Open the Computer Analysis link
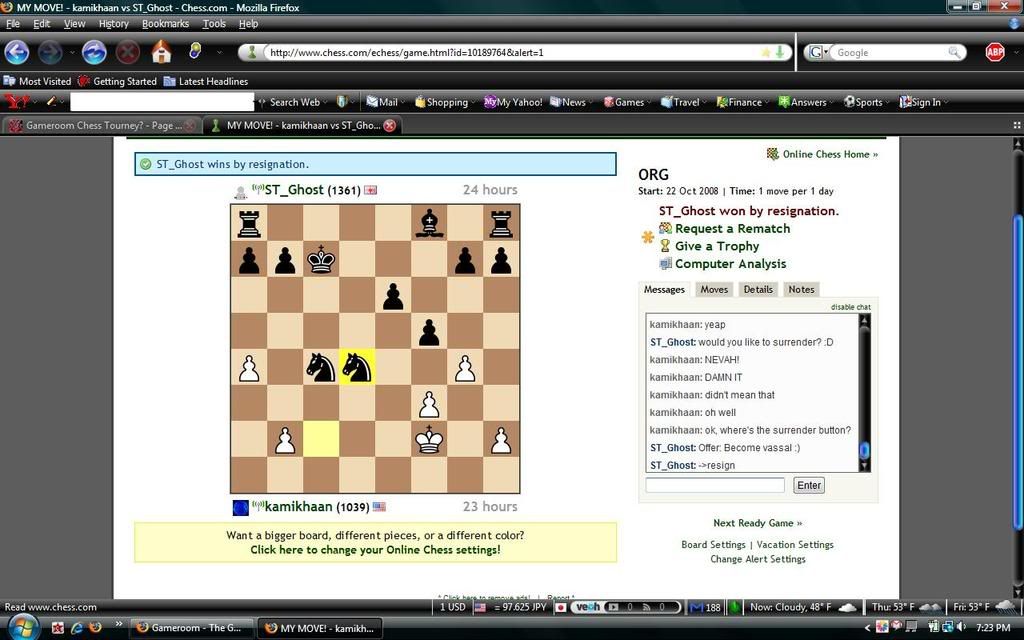This screenshot has height=640, width=1024. point(730,264)
